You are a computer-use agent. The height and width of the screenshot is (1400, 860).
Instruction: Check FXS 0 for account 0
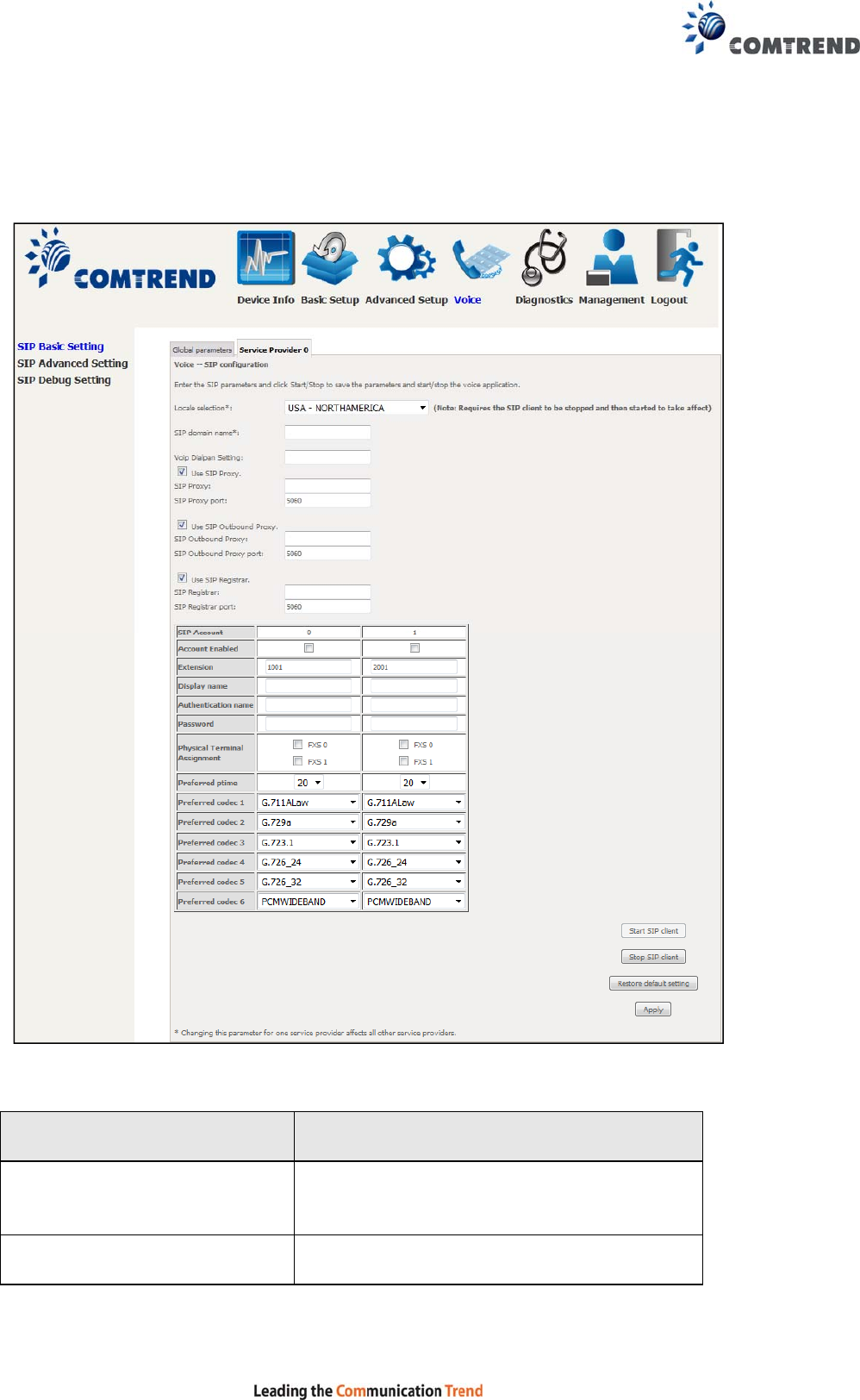(297, 744)
